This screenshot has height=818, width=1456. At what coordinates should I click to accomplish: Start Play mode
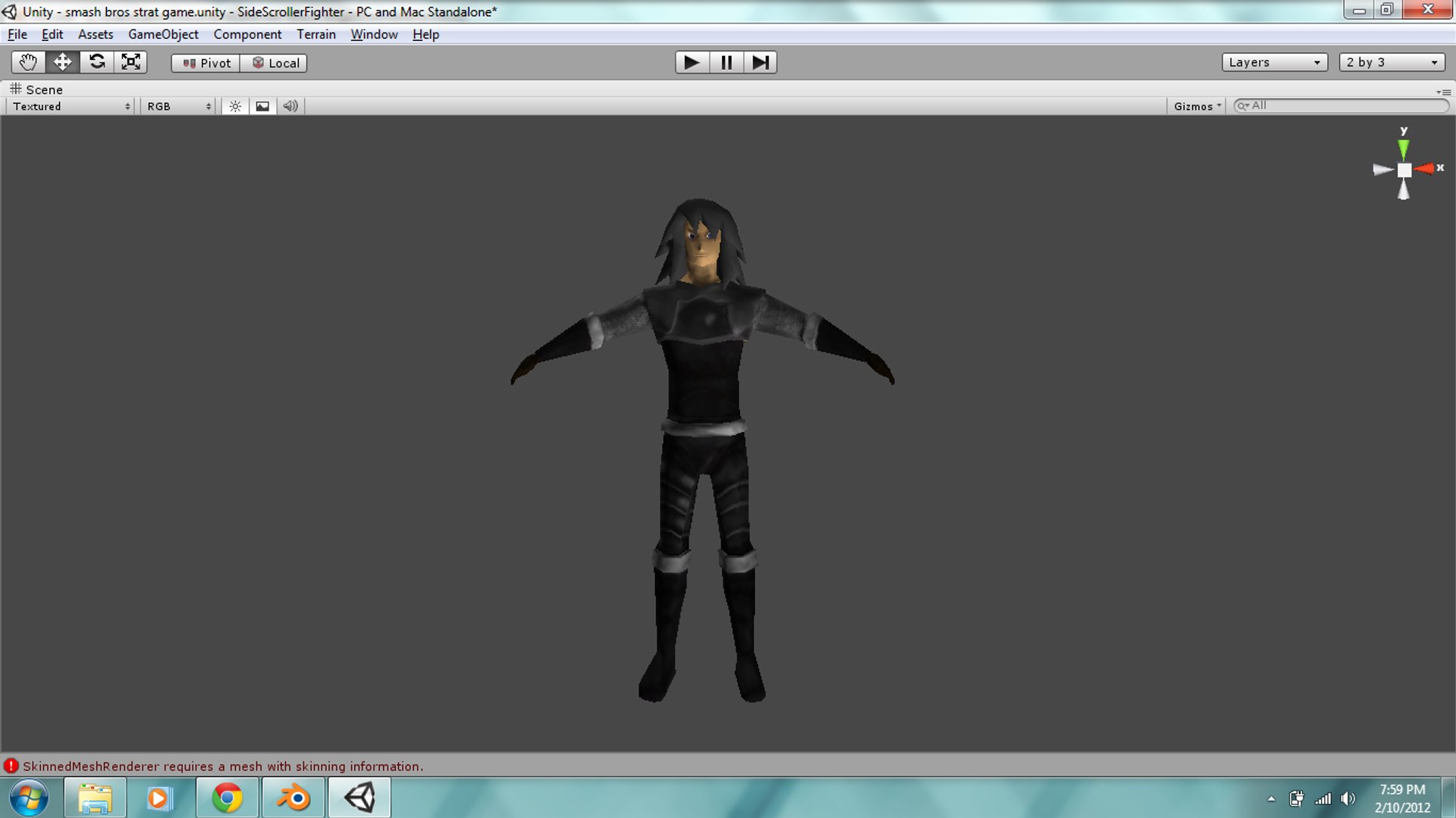point(692,62)
